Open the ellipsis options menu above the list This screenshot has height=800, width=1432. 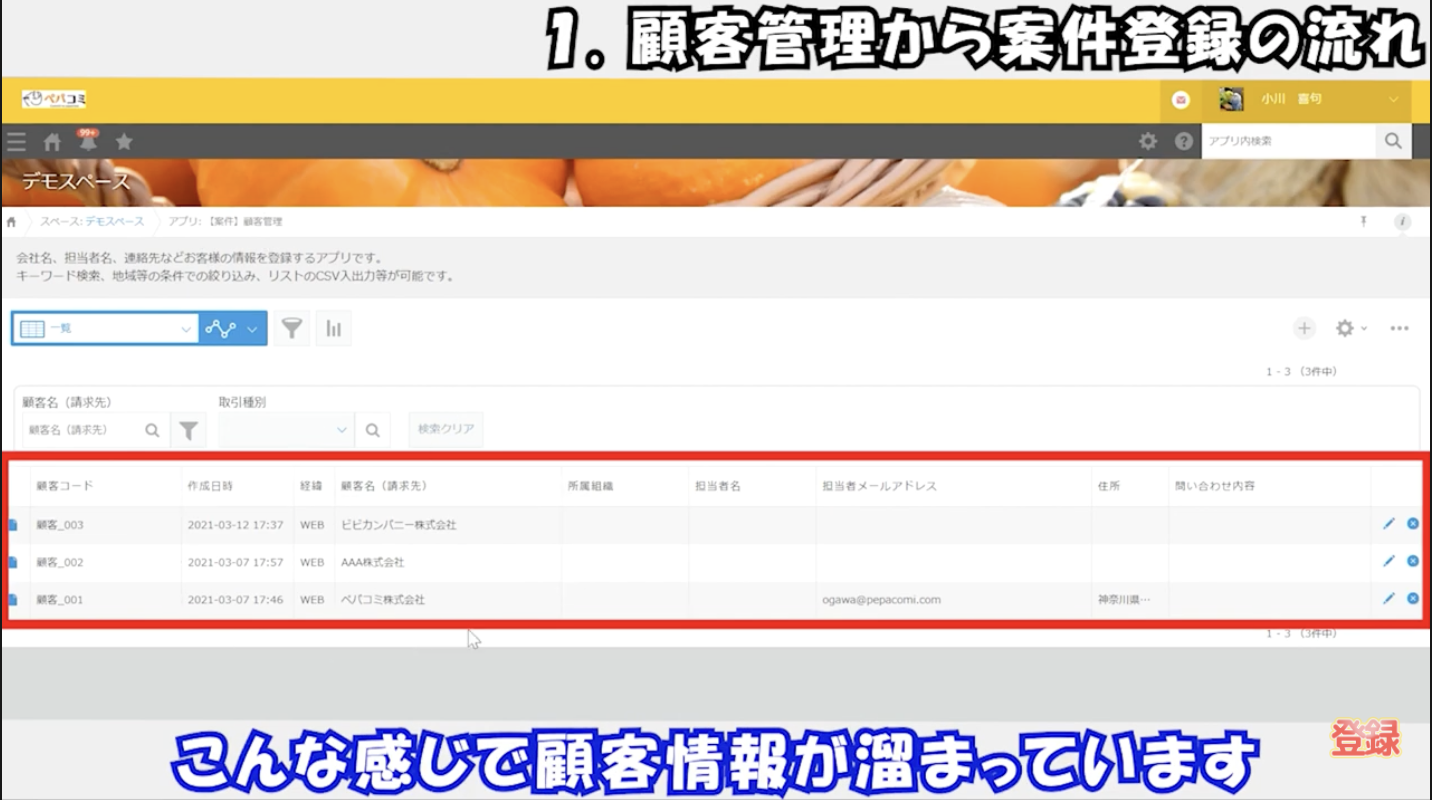[x=1399, y=327]
